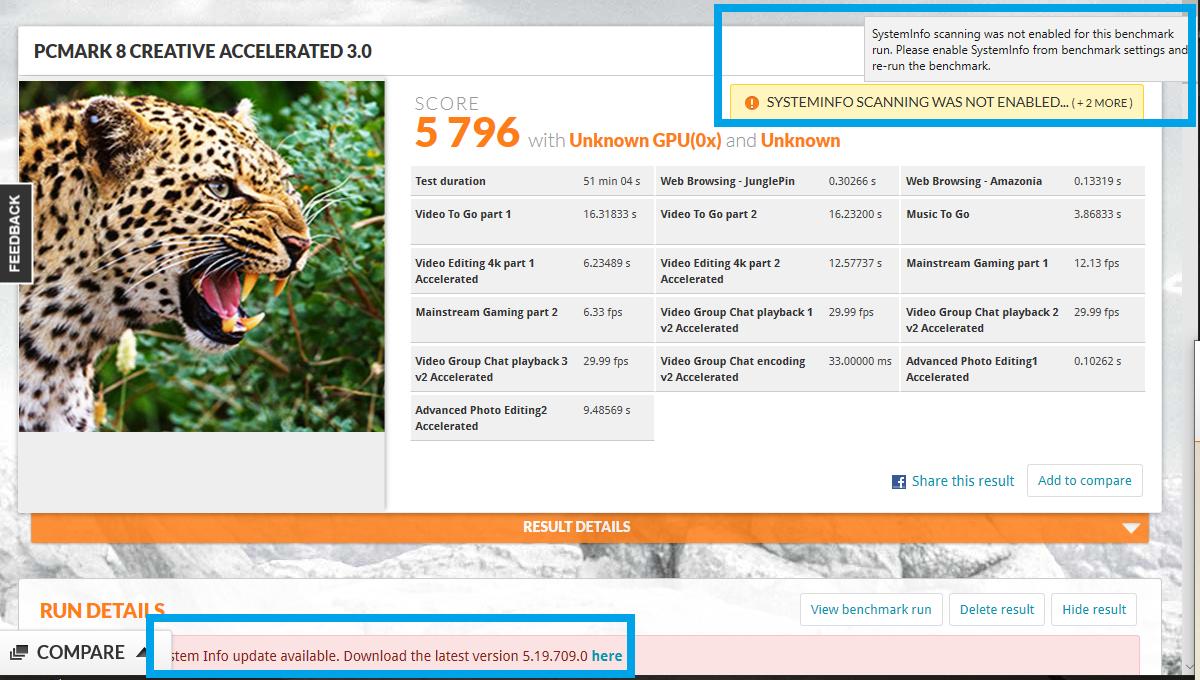
Task: Click the PCMark 8 Creative Accelerated 3.0 title
Action: 203,51
